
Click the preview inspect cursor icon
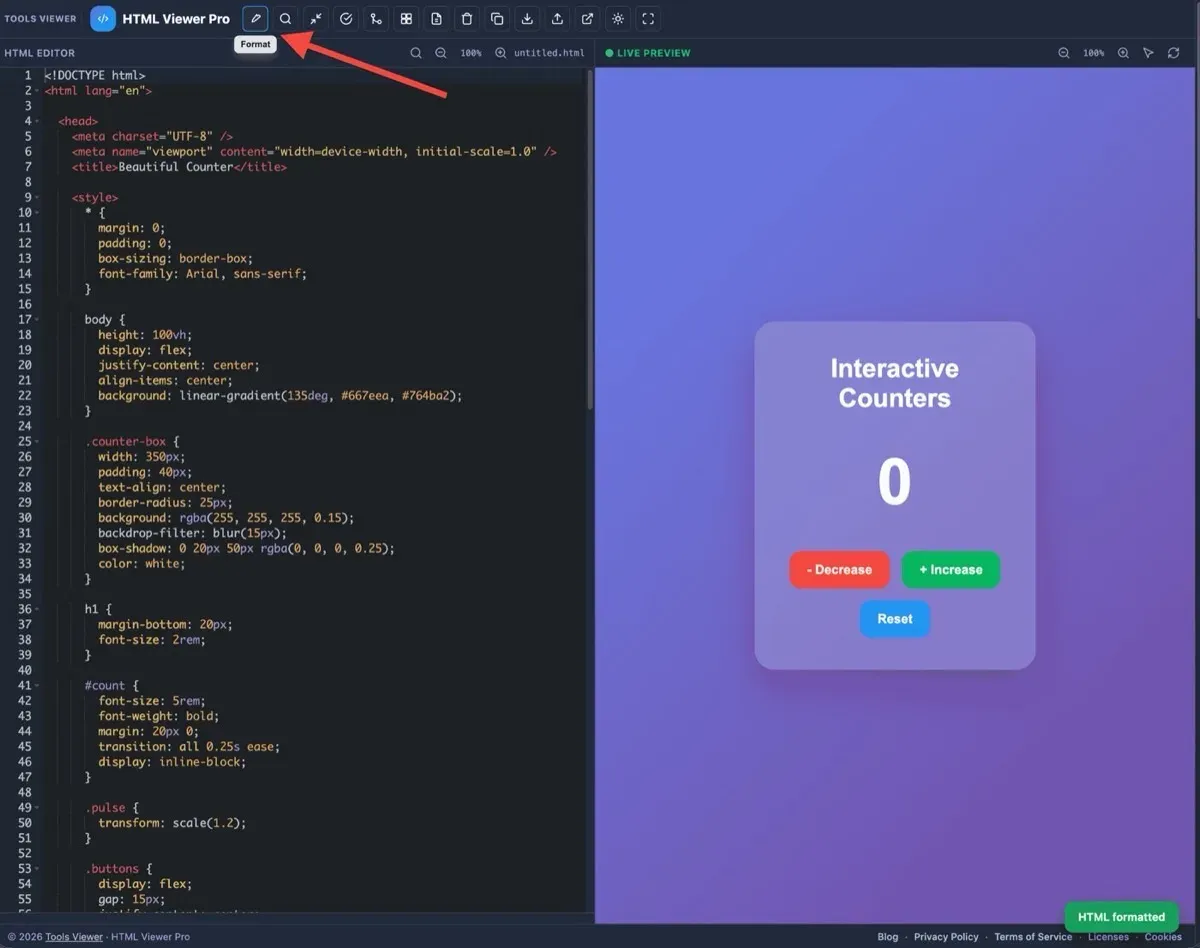[1148, 53]
